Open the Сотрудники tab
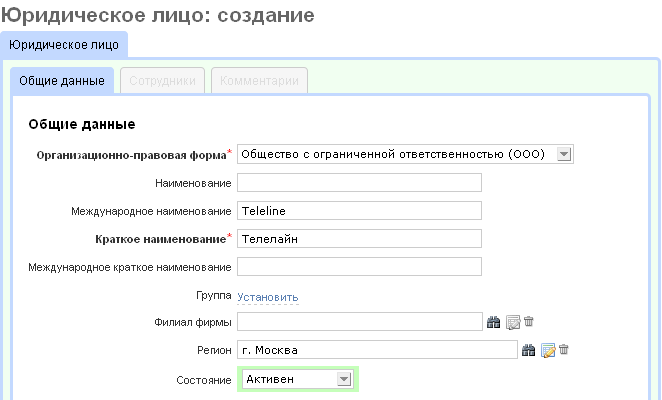This screenshot has width=662, height=400. (x=163, y=81)
